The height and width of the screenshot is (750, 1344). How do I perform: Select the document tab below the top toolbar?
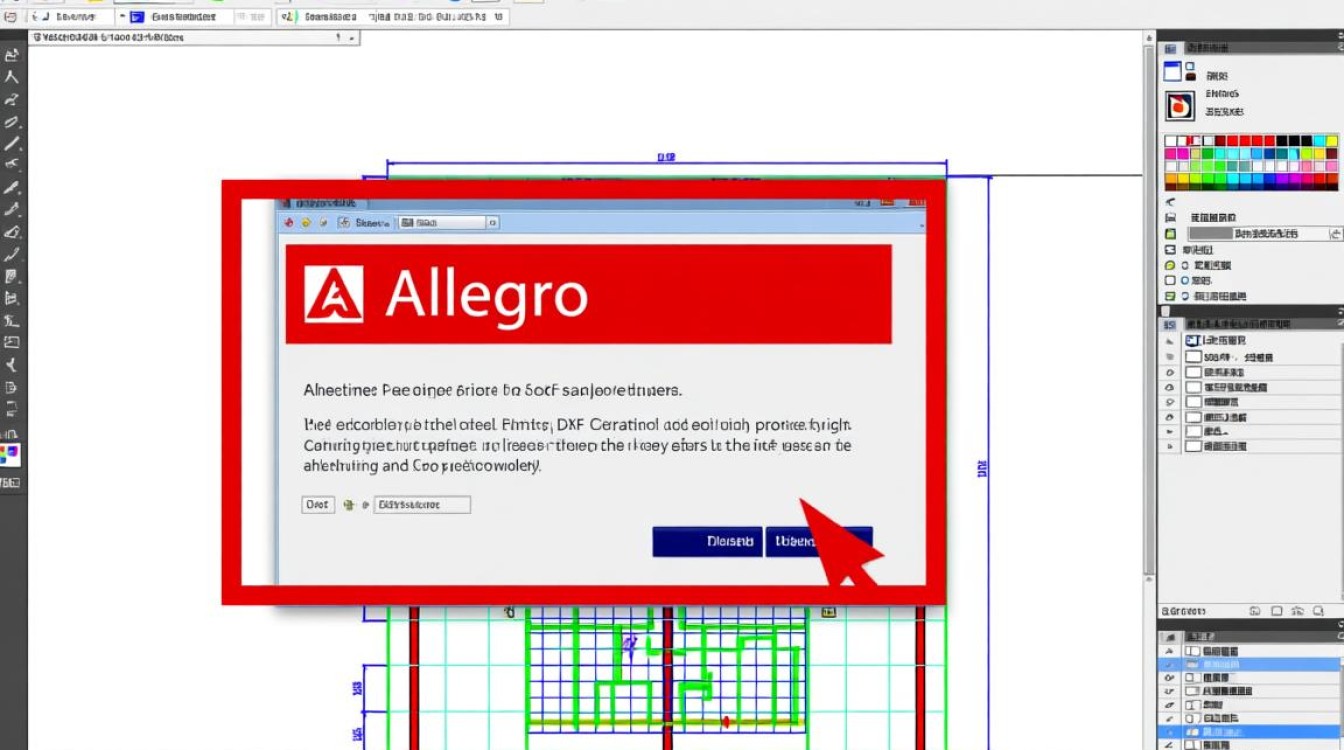point(195,37)
